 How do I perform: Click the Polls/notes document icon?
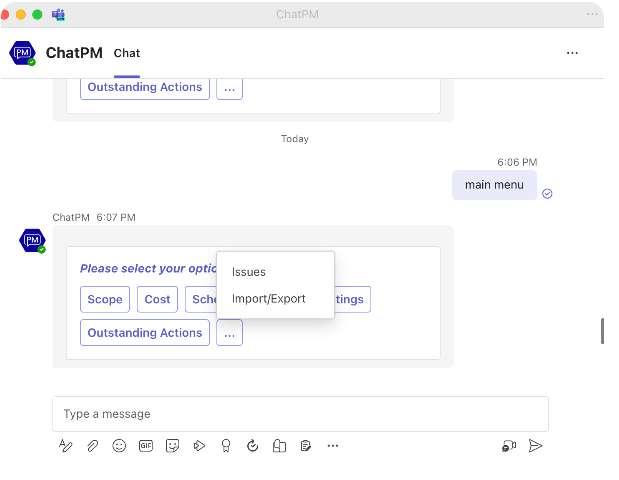point(306,446)
